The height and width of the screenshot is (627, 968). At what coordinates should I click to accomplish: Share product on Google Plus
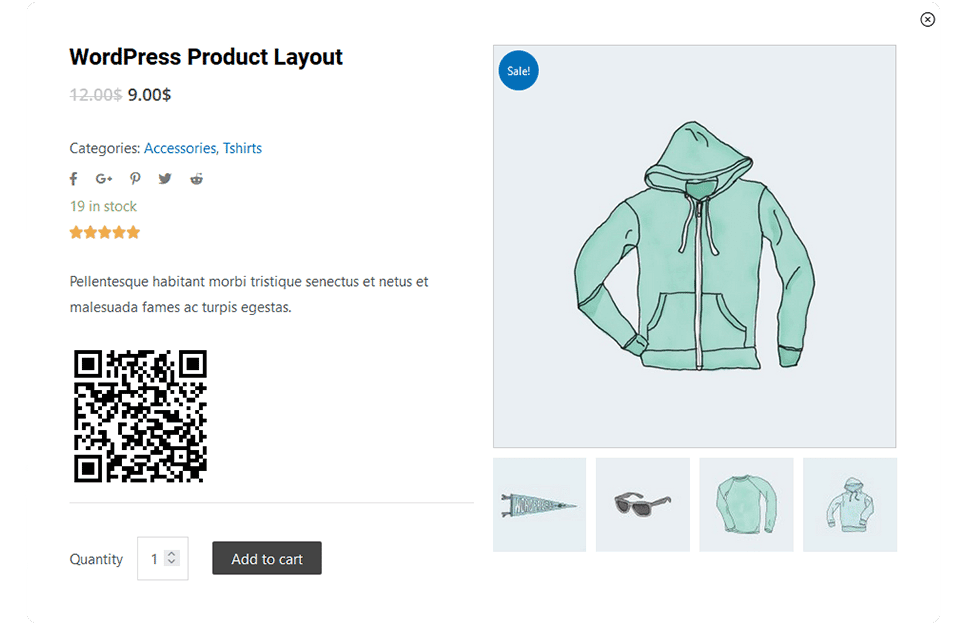[x=104, y=179]
